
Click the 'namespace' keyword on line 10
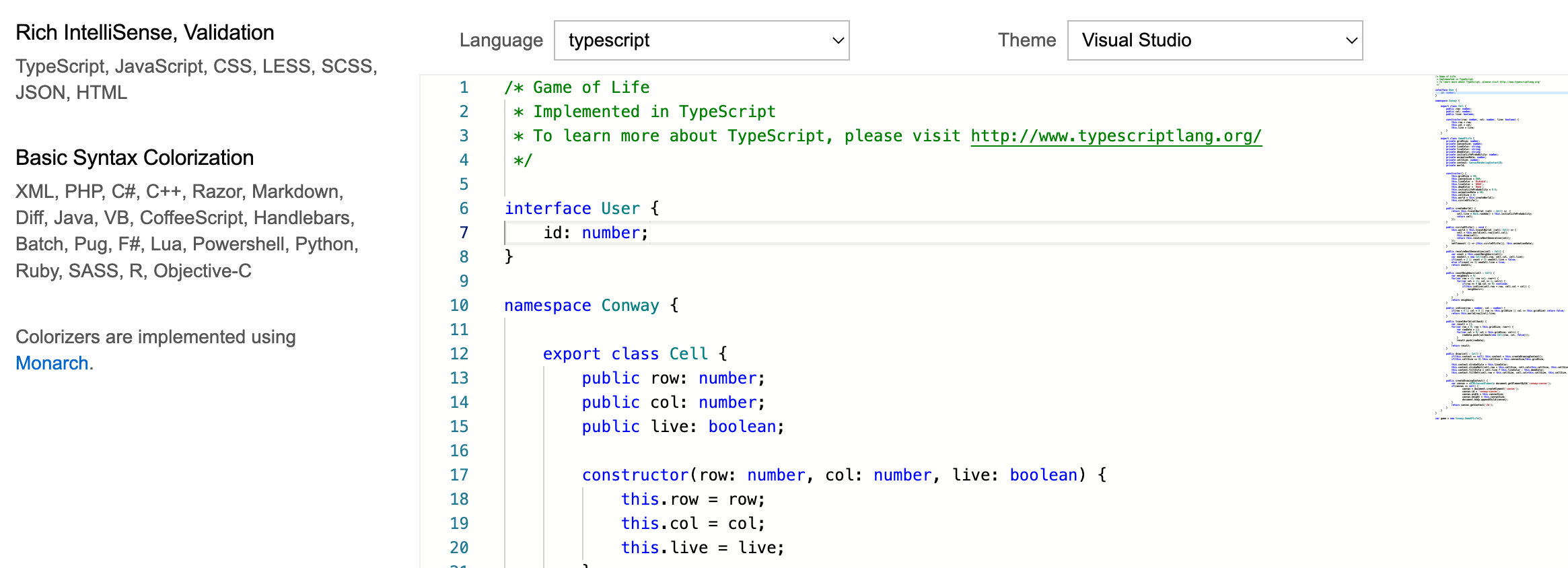548,306
